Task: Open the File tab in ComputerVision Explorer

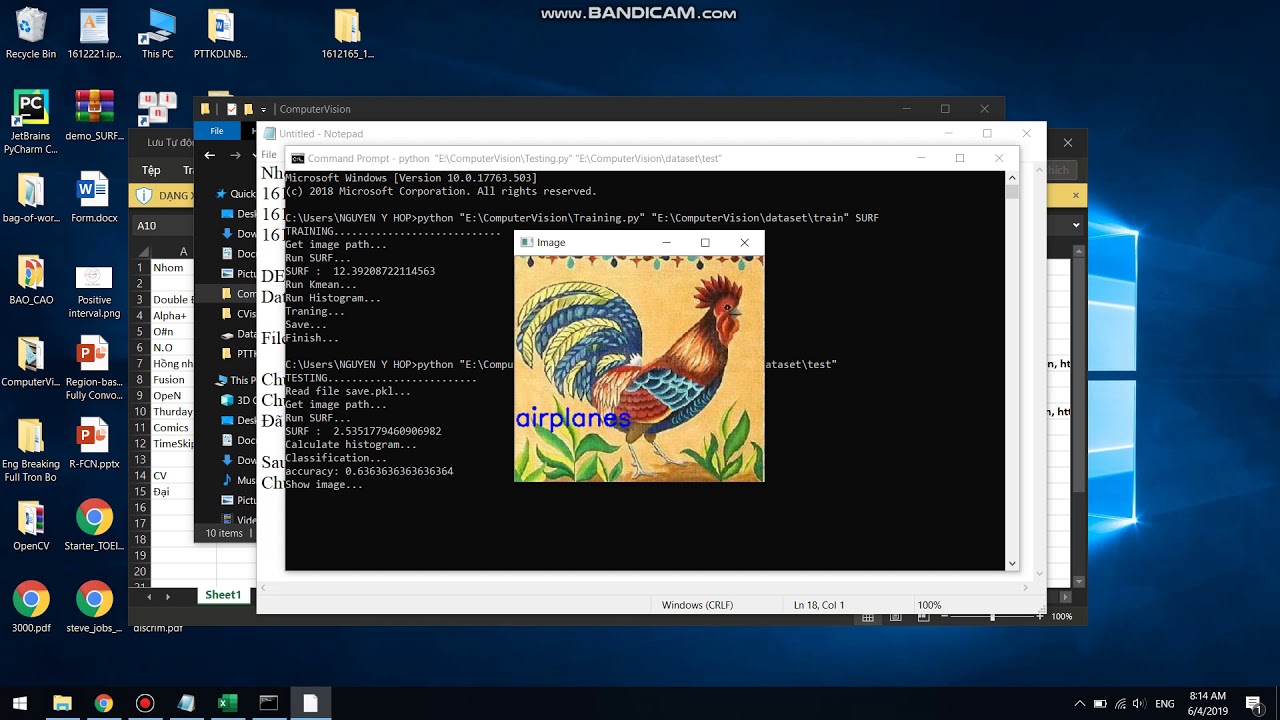Action: 216,131
